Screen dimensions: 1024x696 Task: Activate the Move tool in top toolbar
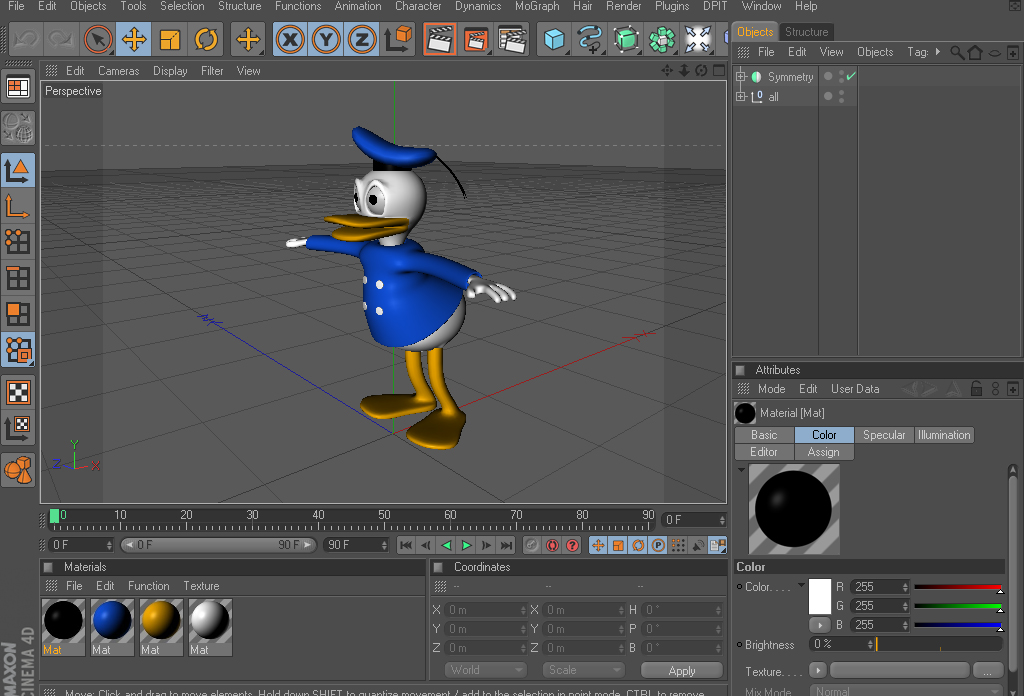click(x=134, y=39)
